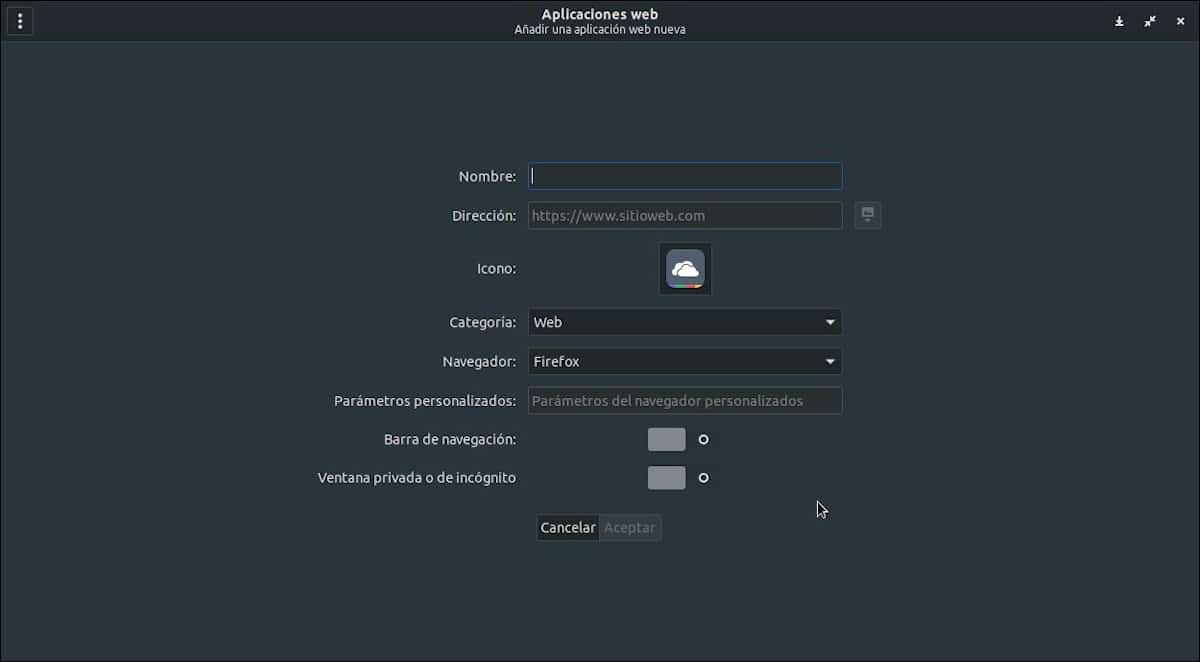The height and width of the screenshot is (662, 1200).
Task: Click the circle beside Ventana privada toggle
Action: tap(703, 477)
